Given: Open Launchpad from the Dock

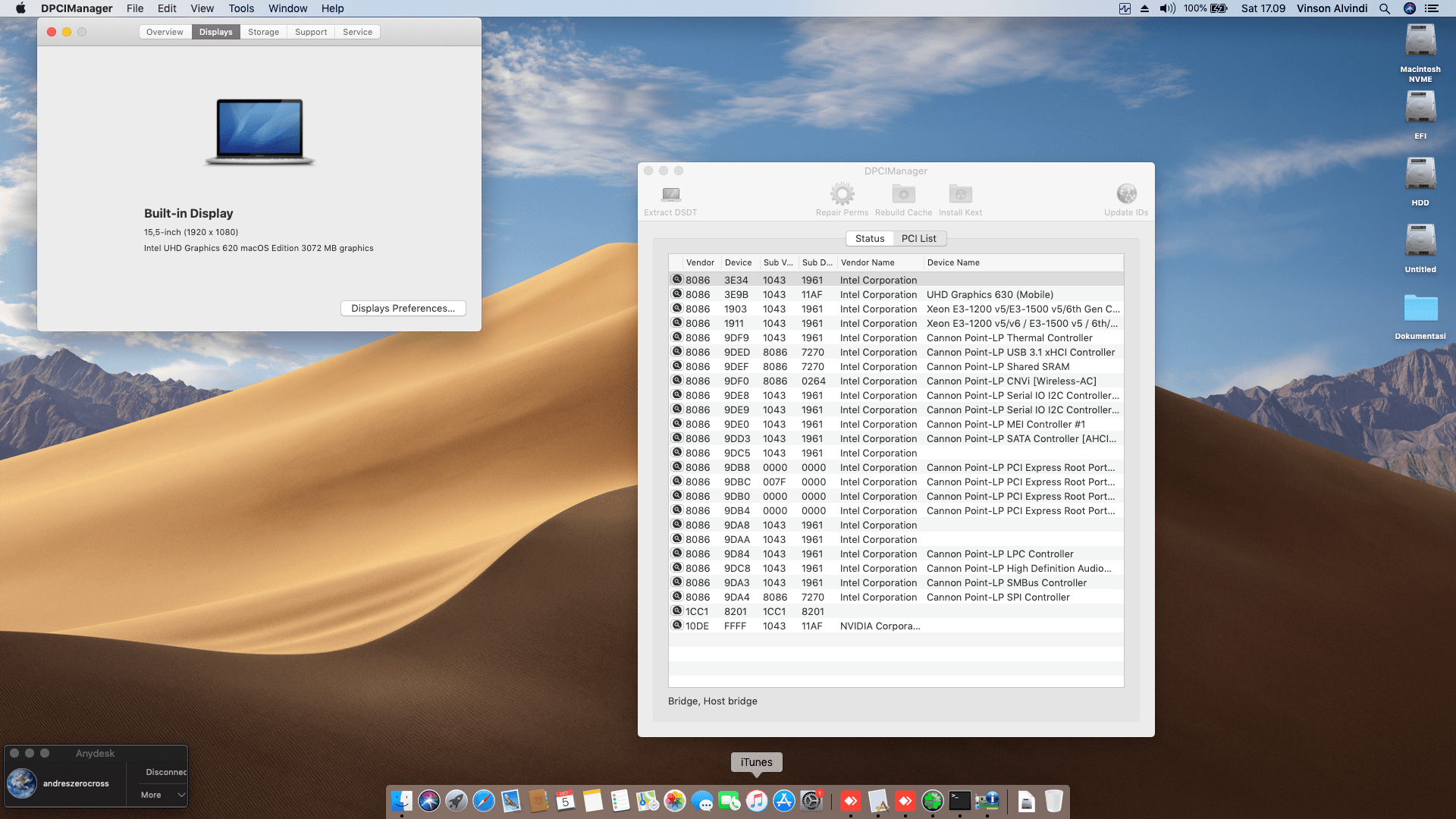Looking at the screenshot, I should click(457, 801).
